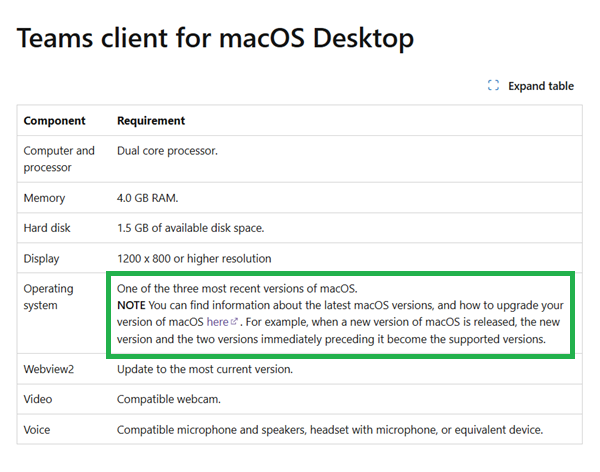The image size is (600, 472).
Task: Click the bold NOTE label
Action: 131,305
